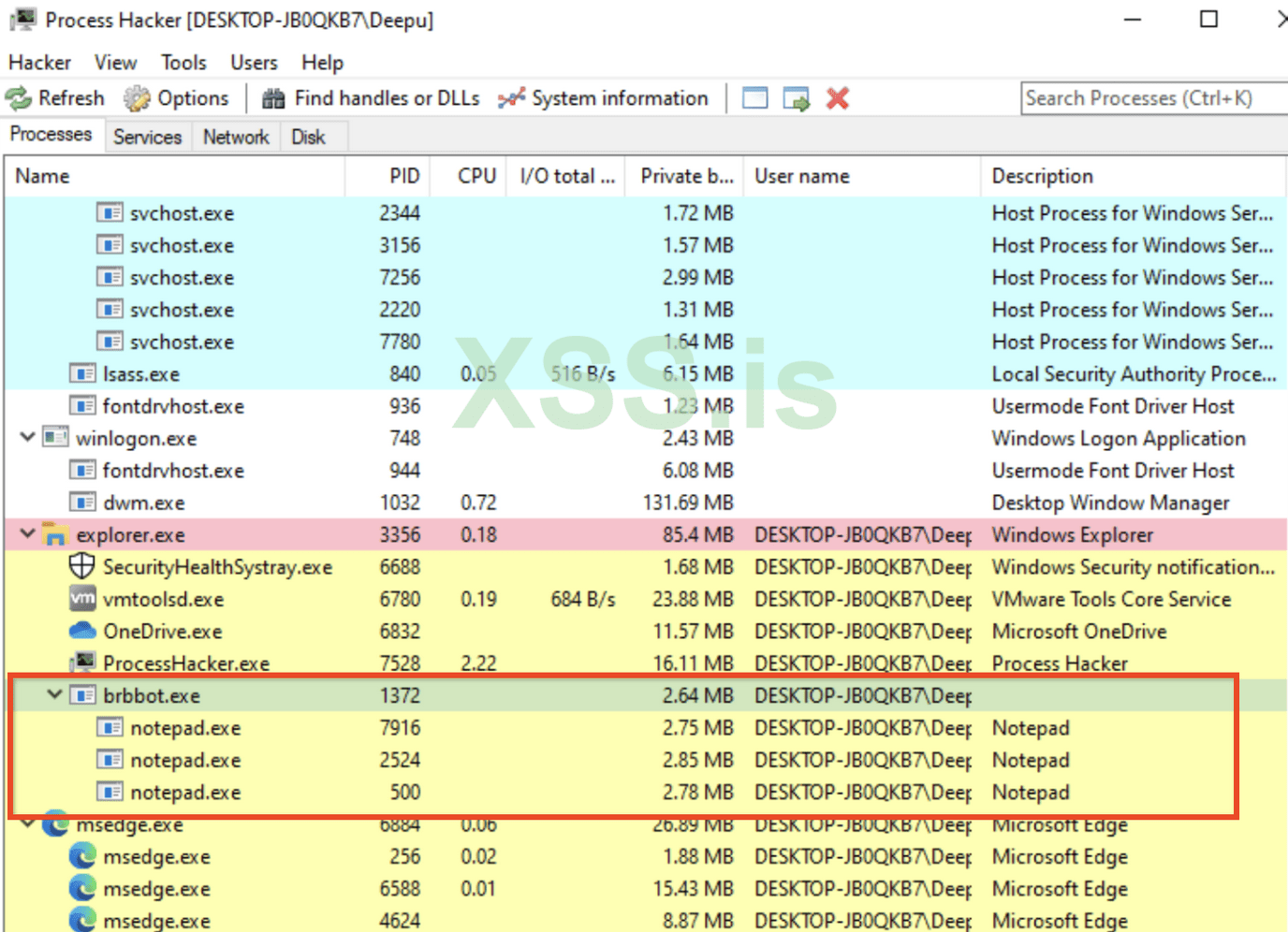Image resolution: width=1288 pixels, height=932 pixels.
Task: Select the SecurityHealthSystray.exe shield icon
Action: point(82,566)
